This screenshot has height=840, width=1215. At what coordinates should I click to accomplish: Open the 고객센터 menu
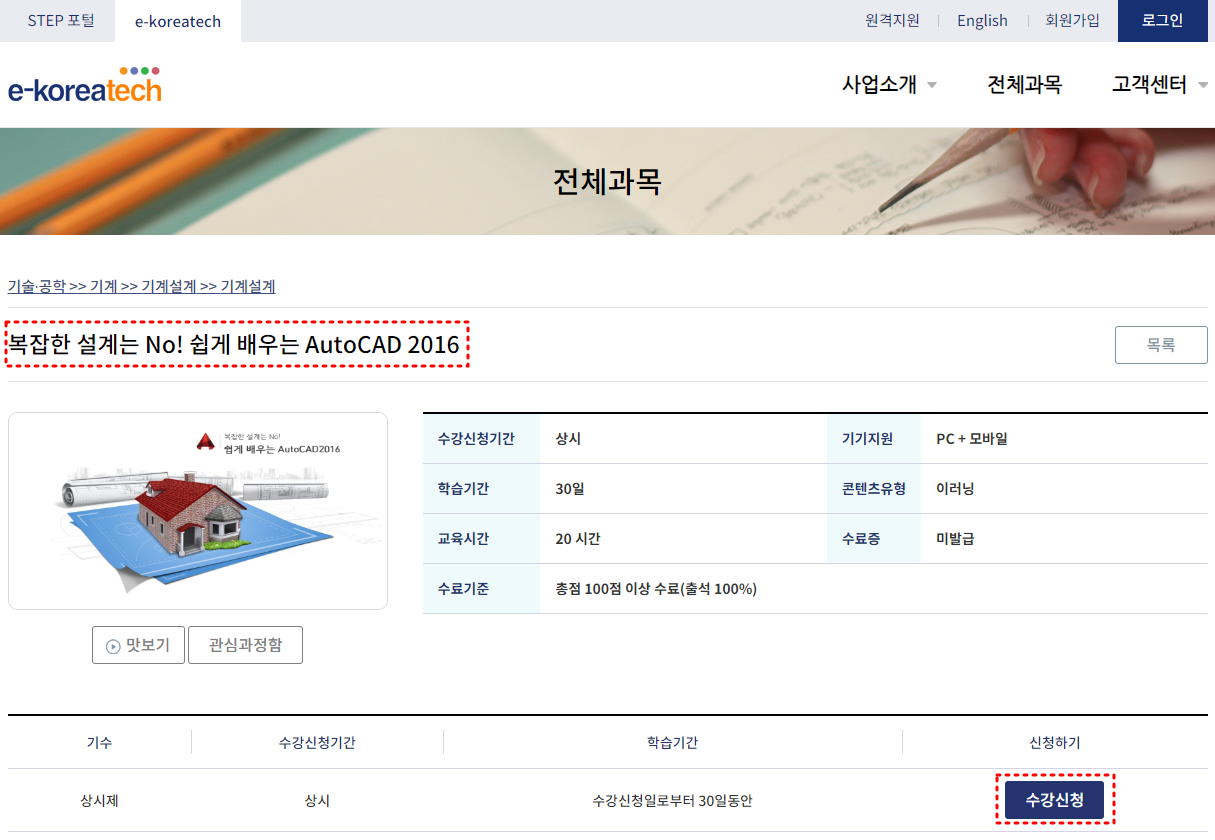[1149, 85]
